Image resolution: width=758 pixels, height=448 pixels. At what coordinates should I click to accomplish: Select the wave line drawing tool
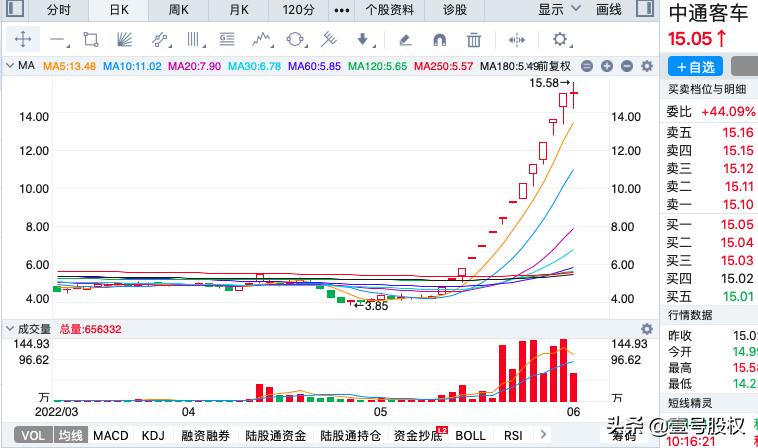pos(262,40)
